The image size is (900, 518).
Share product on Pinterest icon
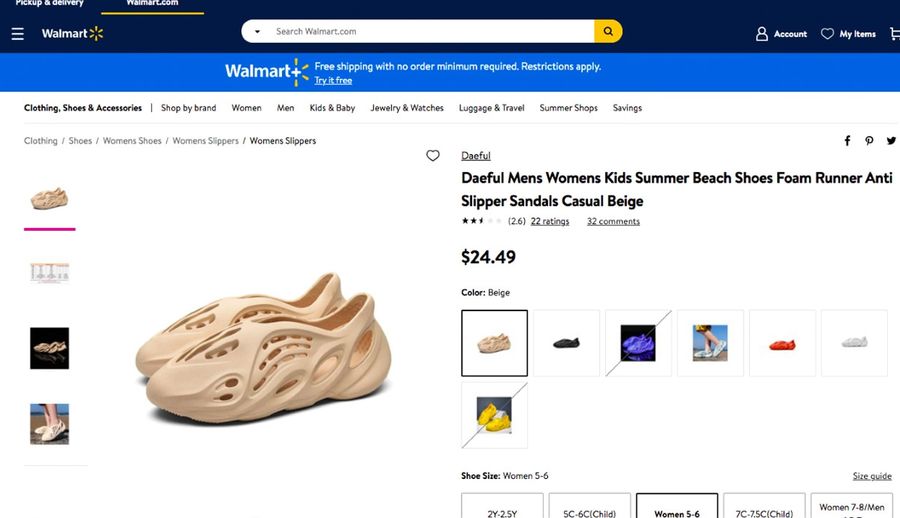pos(870,141)
